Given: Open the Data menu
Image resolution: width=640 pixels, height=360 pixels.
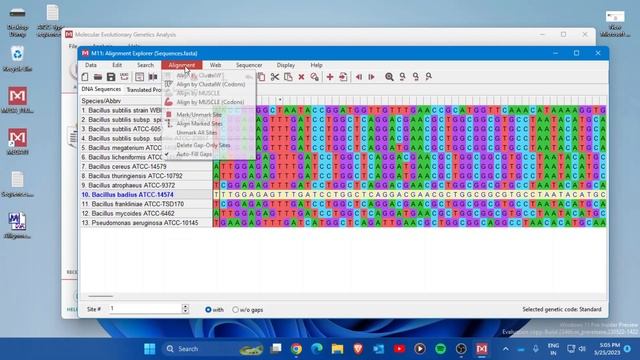Looking at the screenshot, I should tap(91, 65).
